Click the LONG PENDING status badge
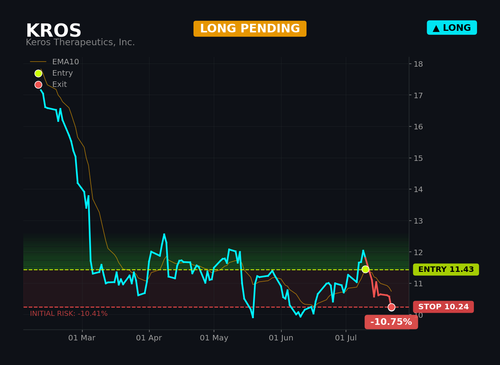This screenshot has width=500, height=365. tap(250, 29)
